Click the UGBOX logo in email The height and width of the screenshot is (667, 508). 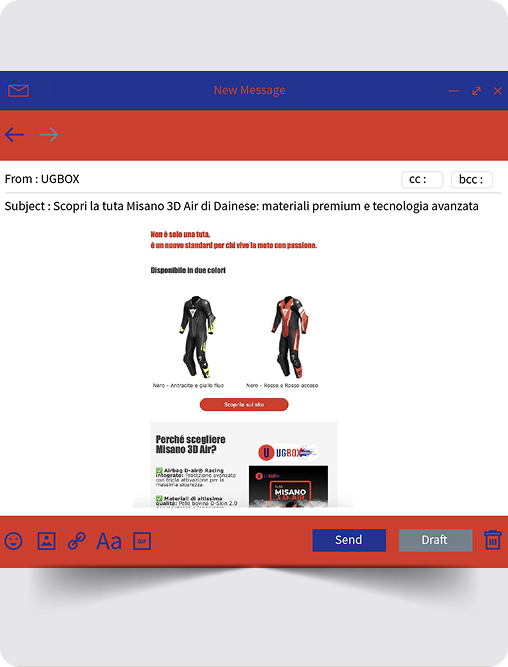pyautogui.click(x=288, y=452)
